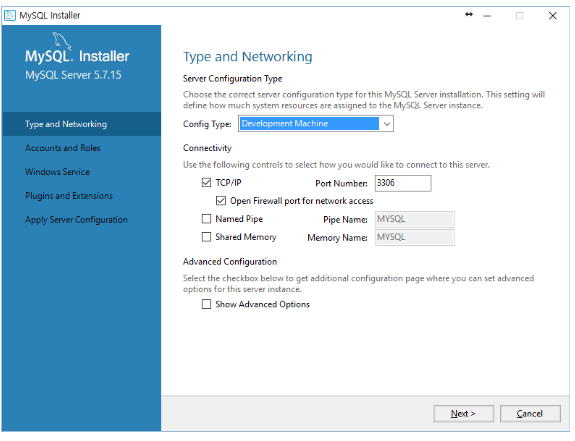Viewport: 575px width, 441px height.
Task: Click the Pipe Name label
Action: pyautogui.click(x=345, y=220)
